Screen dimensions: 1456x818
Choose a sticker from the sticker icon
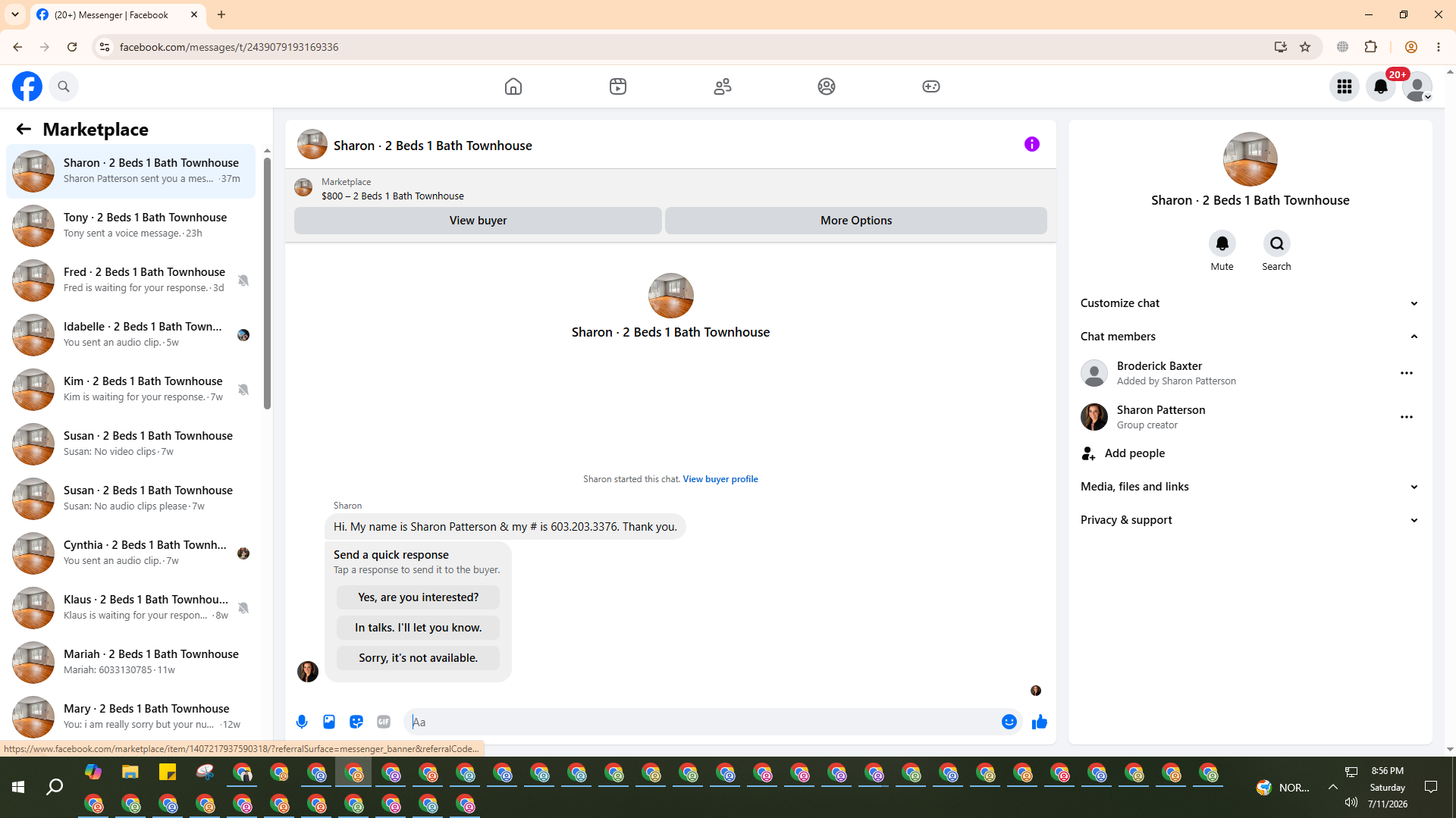point(356,722)
